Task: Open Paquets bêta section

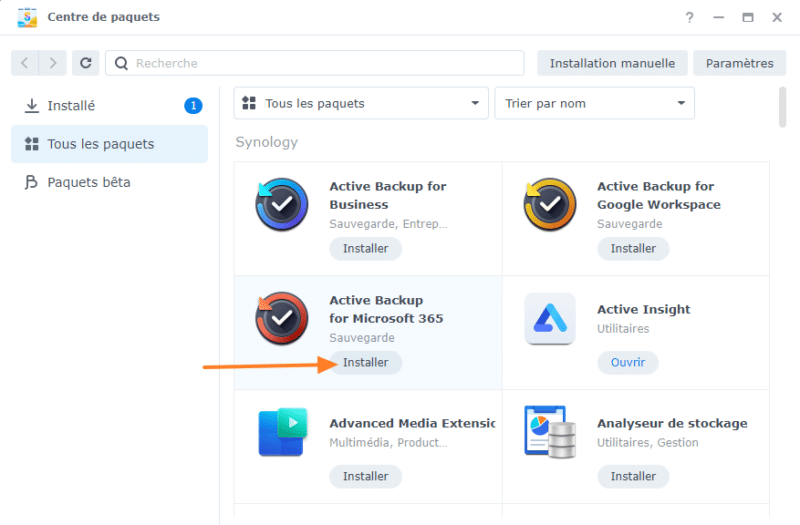Action: (x=109, y=182)
